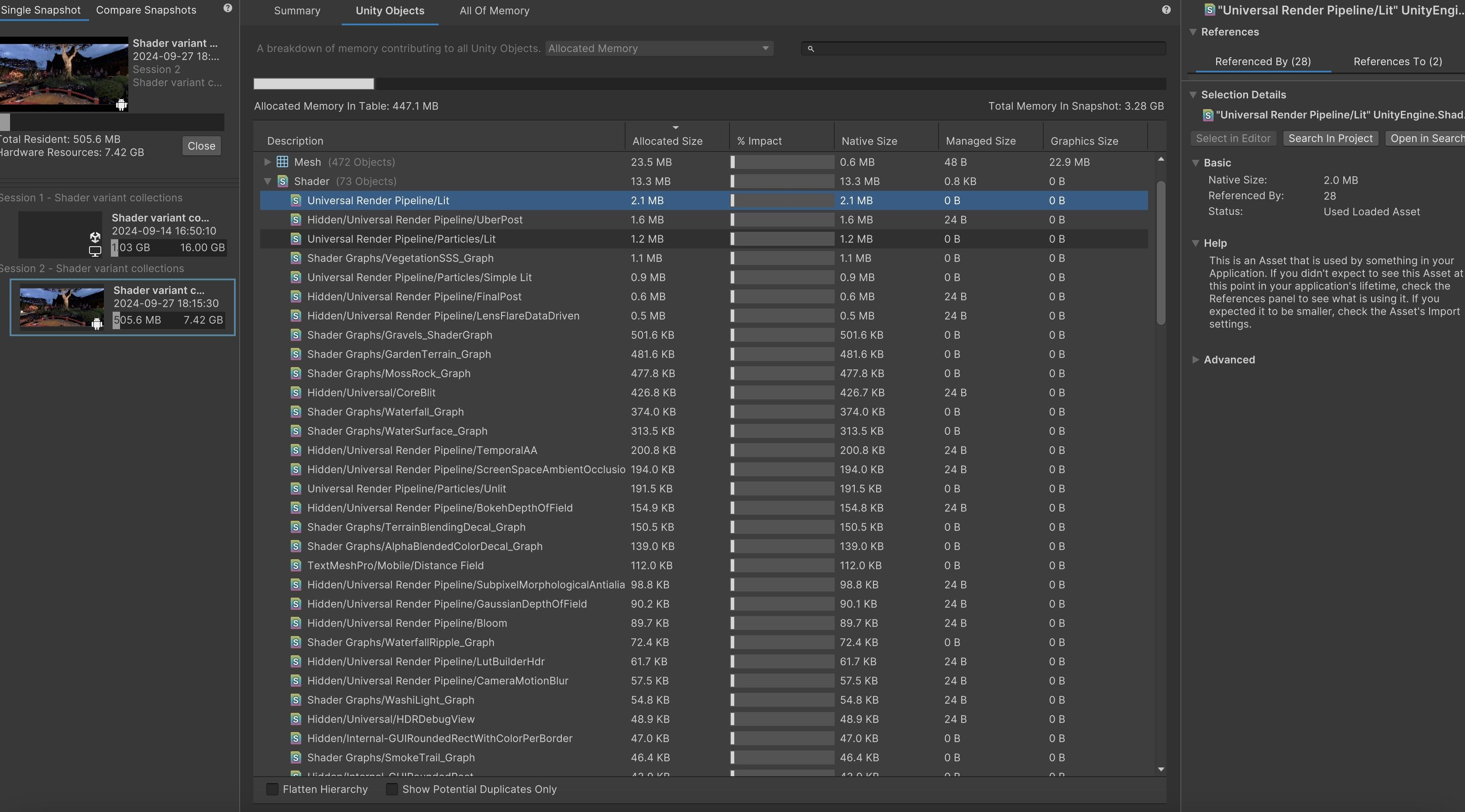1465x812 pixels.
Task: Collapse the Basic details section
Action: coord(1195,163)
